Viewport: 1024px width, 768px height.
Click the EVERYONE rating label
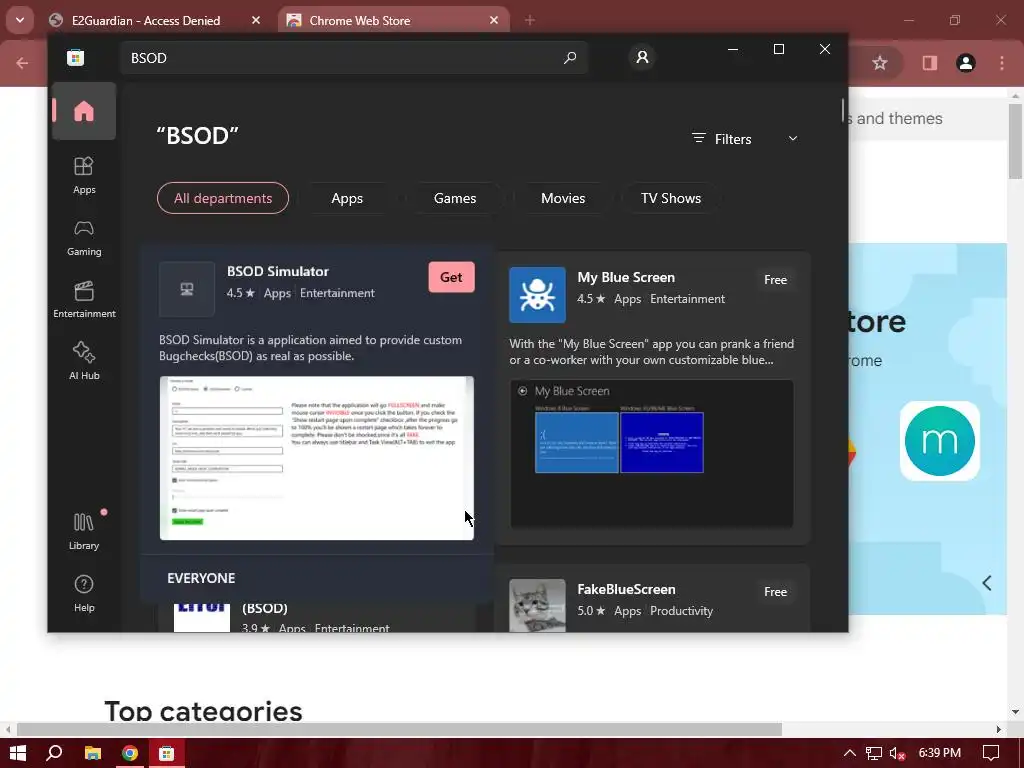(201, 578)
